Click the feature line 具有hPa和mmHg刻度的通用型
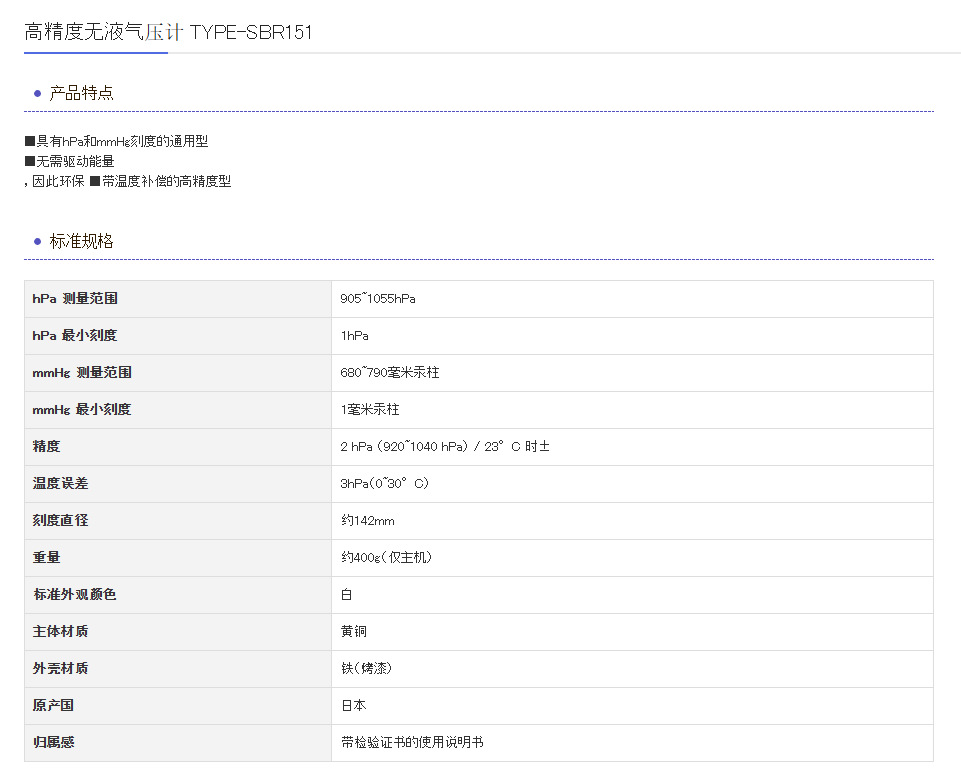This screenshot has width=961, height=769. [x=116, y=142]
